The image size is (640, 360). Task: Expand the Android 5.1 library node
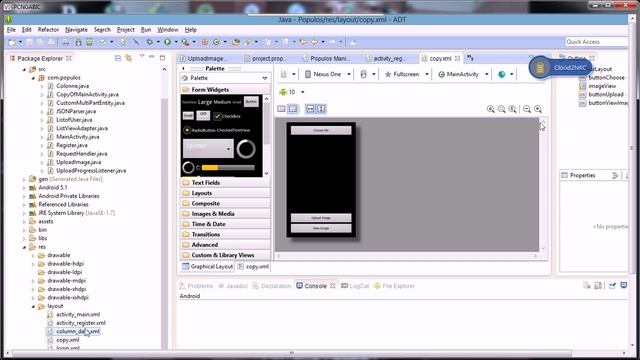click(24, 188)
